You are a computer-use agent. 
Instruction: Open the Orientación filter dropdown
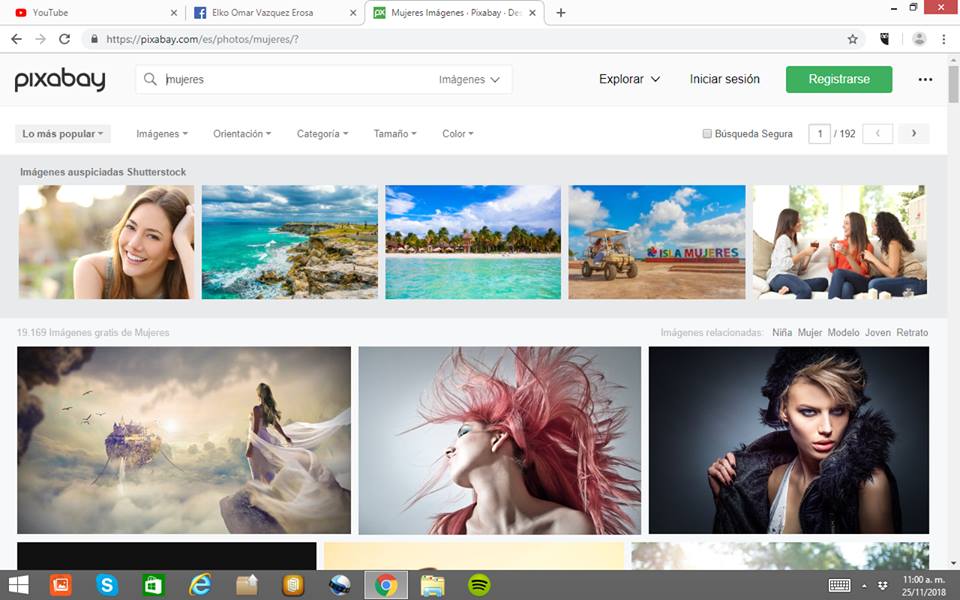(x=243, y=134)
